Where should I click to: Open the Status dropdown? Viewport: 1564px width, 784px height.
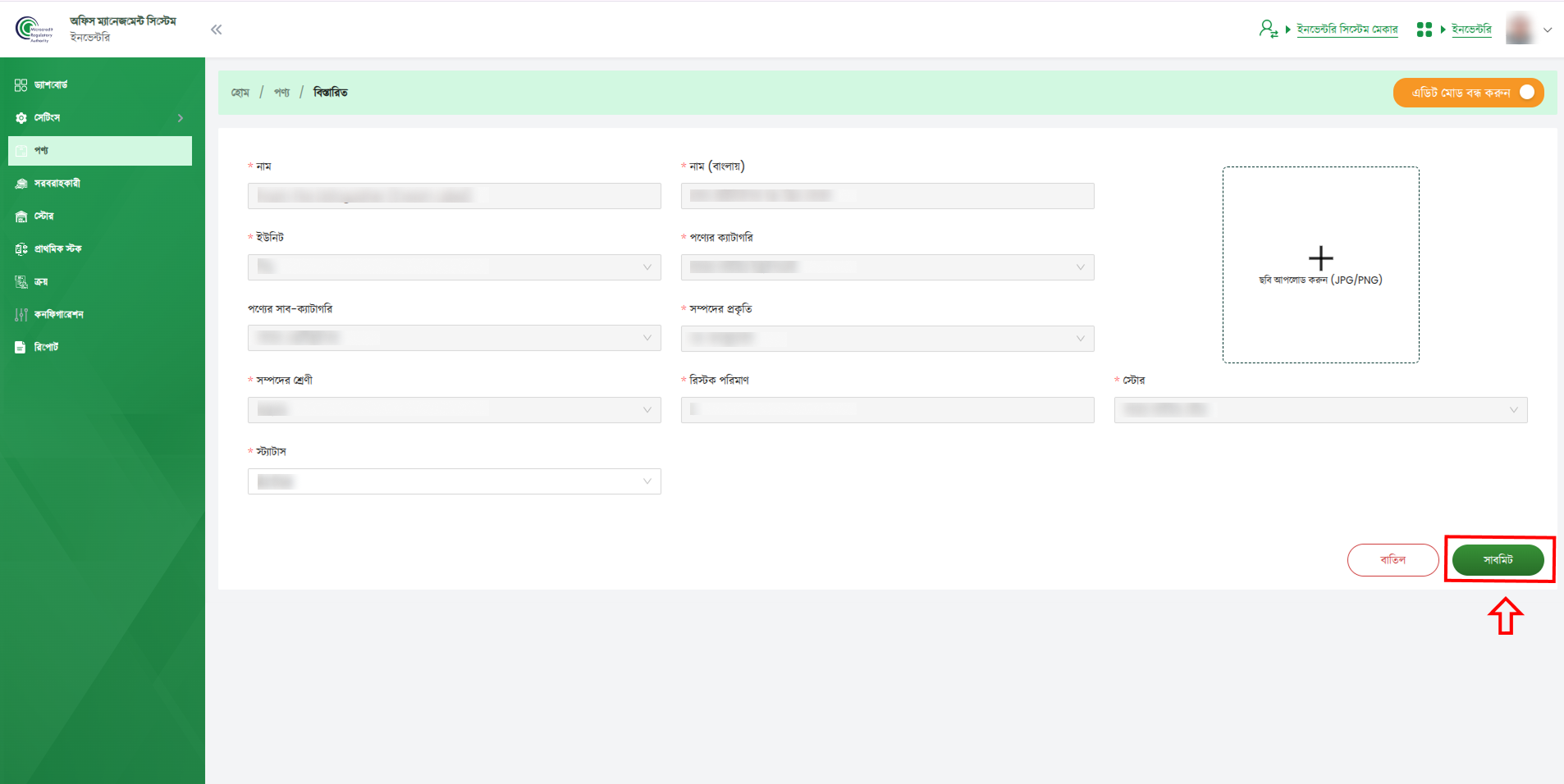pos(454,481)
